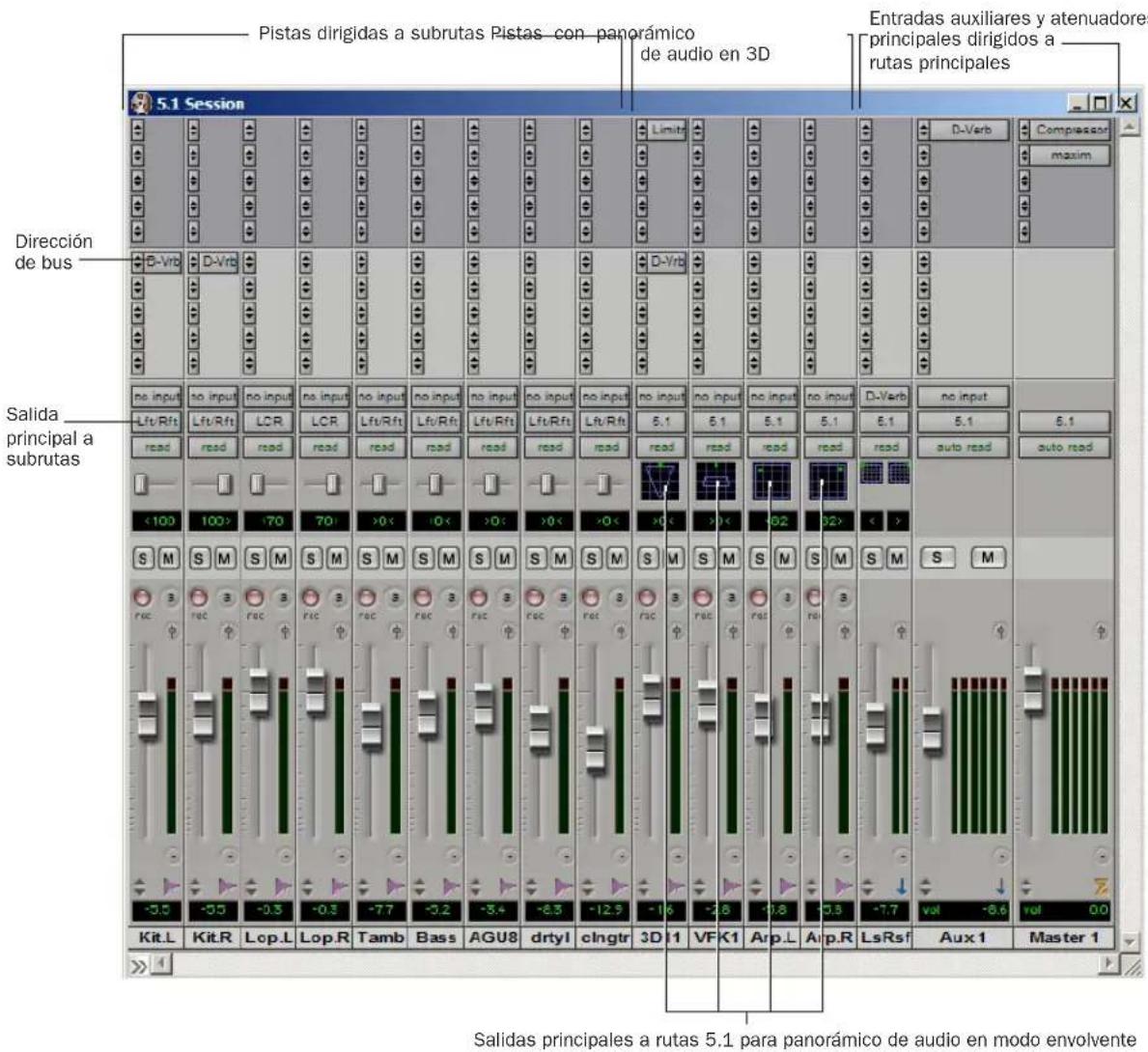
Task: Open the surround panner on Arp.R track
Action: click(828, 481)
